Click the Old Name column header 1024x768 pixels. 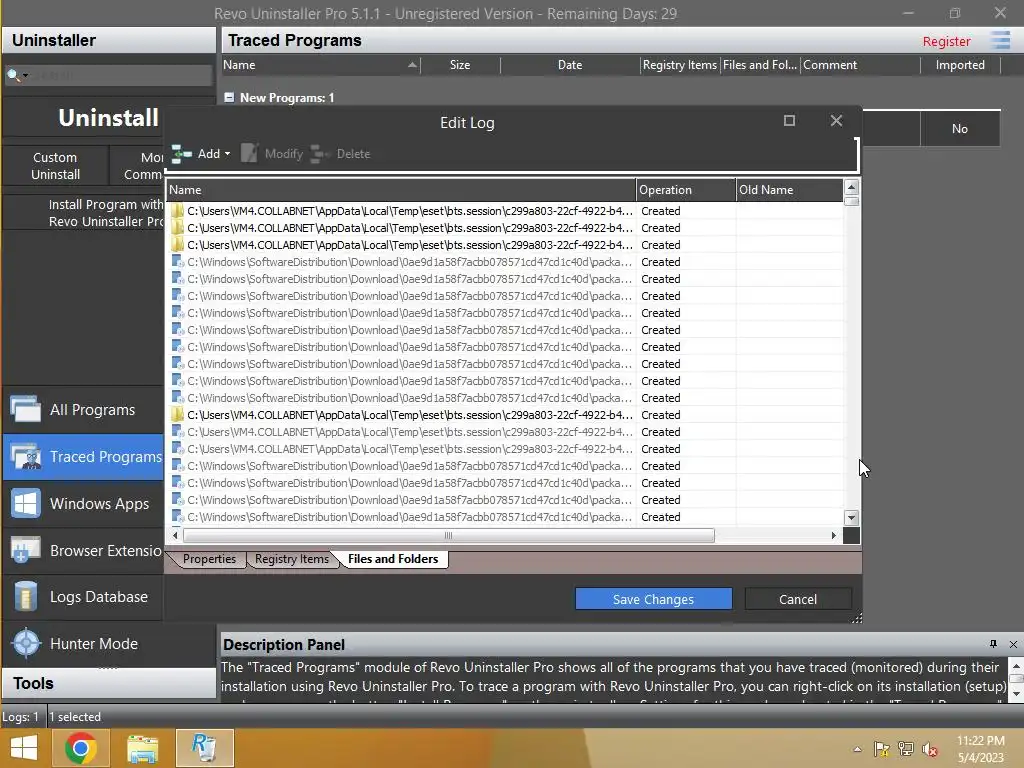789,190
